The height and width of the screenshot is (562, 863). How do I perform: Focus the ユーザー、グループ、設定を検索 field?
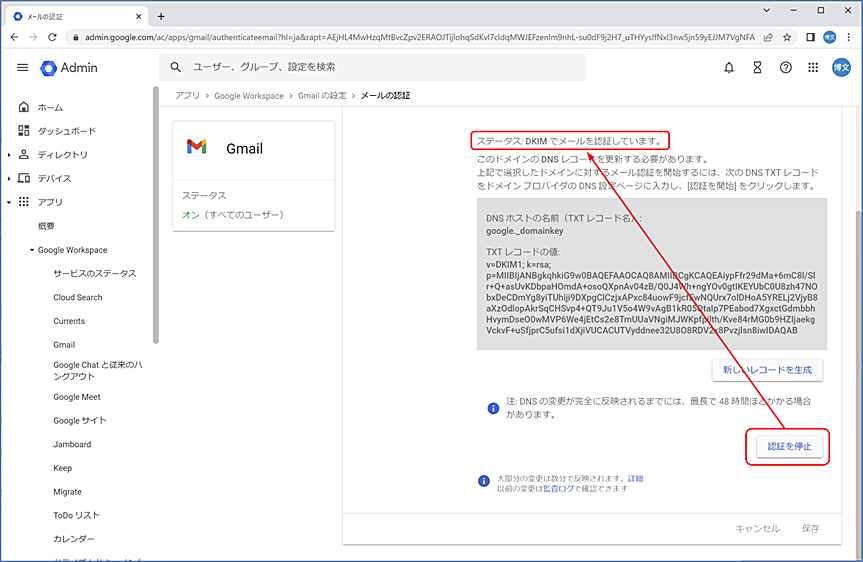pos(373,67)
